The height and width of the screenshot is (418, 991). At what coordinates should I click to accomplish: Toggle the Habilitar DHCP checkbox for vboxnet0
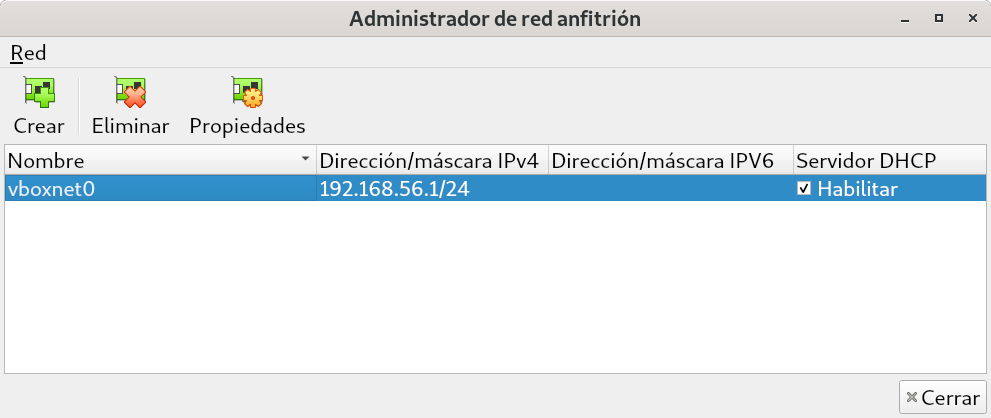pos(803,188)
